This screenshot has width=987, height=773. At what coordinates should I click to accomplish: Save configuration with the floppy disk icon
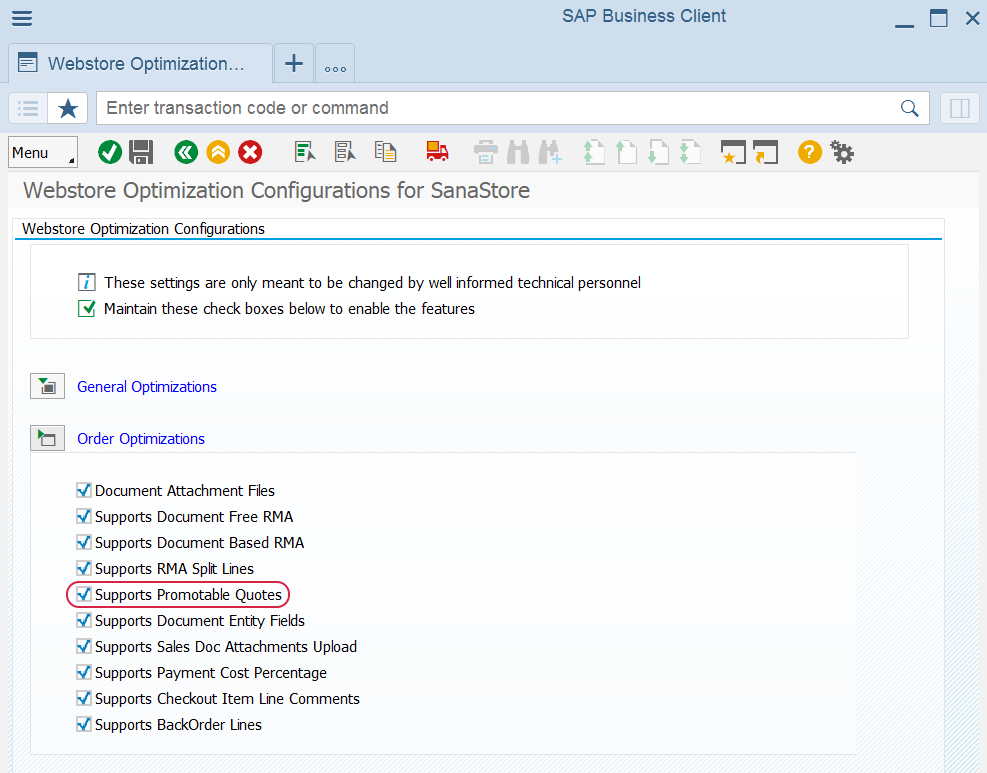[141, 152]
